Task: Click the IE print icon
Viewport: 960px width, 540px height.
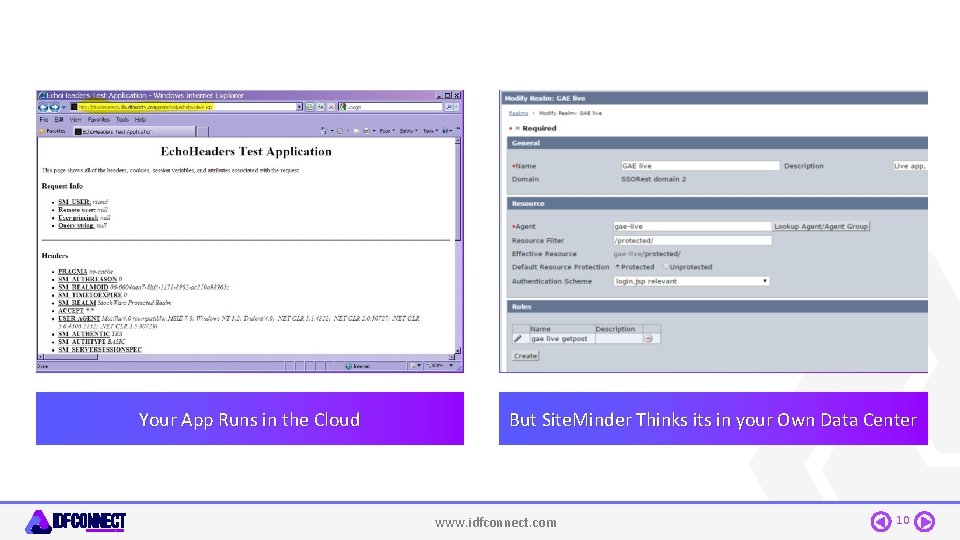Action: click(366, 131)
